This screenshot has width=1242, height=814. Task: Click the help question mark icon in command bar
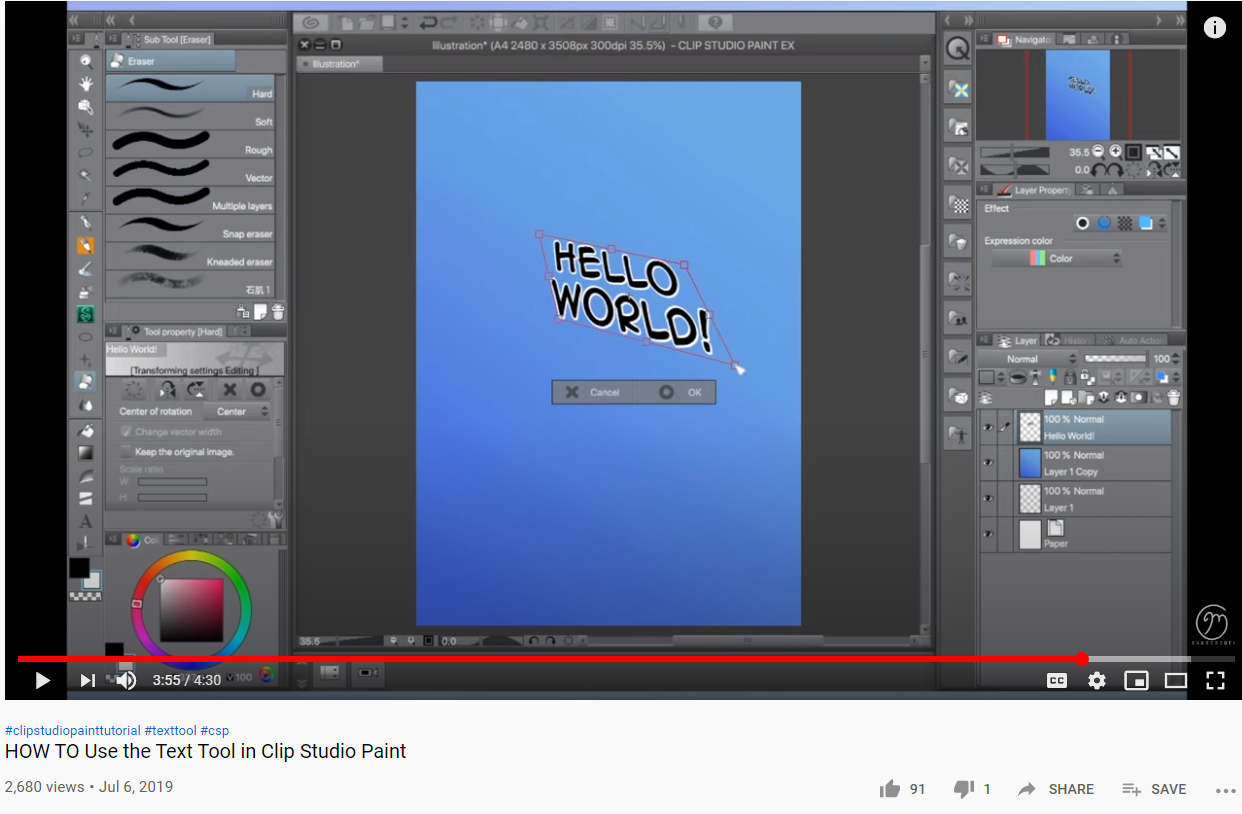click(715, 22)
